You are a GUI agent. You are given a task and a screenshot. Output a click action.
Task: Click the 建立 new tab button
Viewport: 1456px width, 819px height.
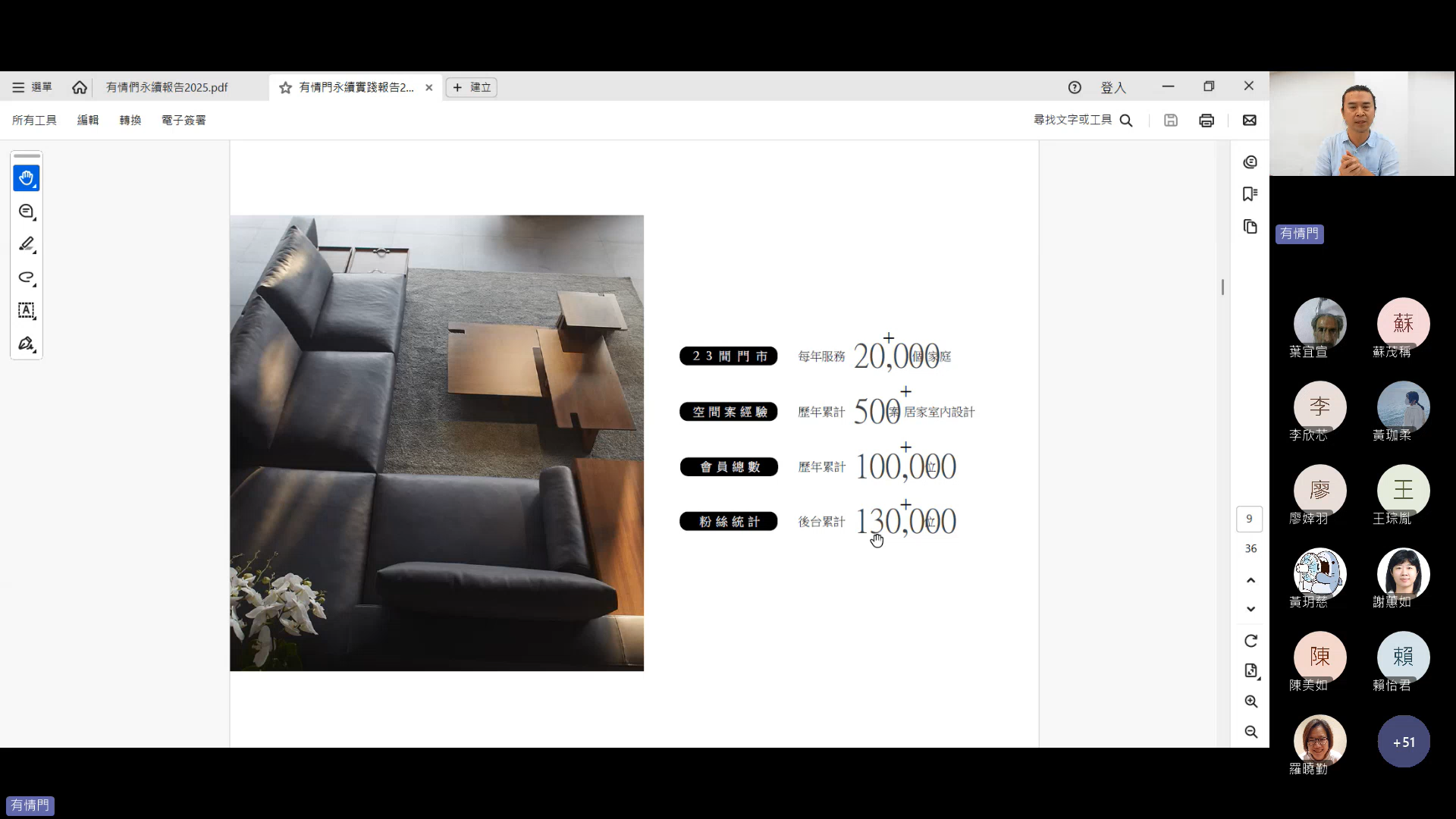(472, 87)
